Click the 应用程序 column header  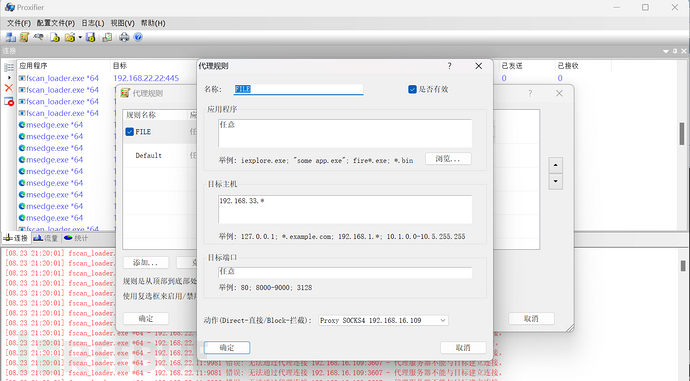point(63,66)
